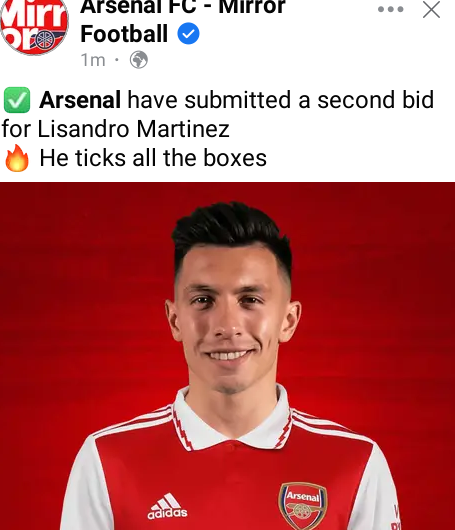The width and height of the screenshot is (455, 530).
Task: Open the Mirror page profile picture
Action: pos(34,24)
